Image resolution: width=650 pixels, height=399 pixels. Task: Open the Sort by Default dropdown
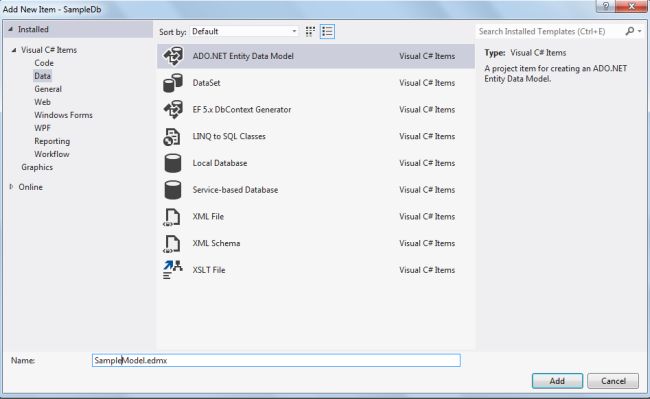tap(244, 31)
